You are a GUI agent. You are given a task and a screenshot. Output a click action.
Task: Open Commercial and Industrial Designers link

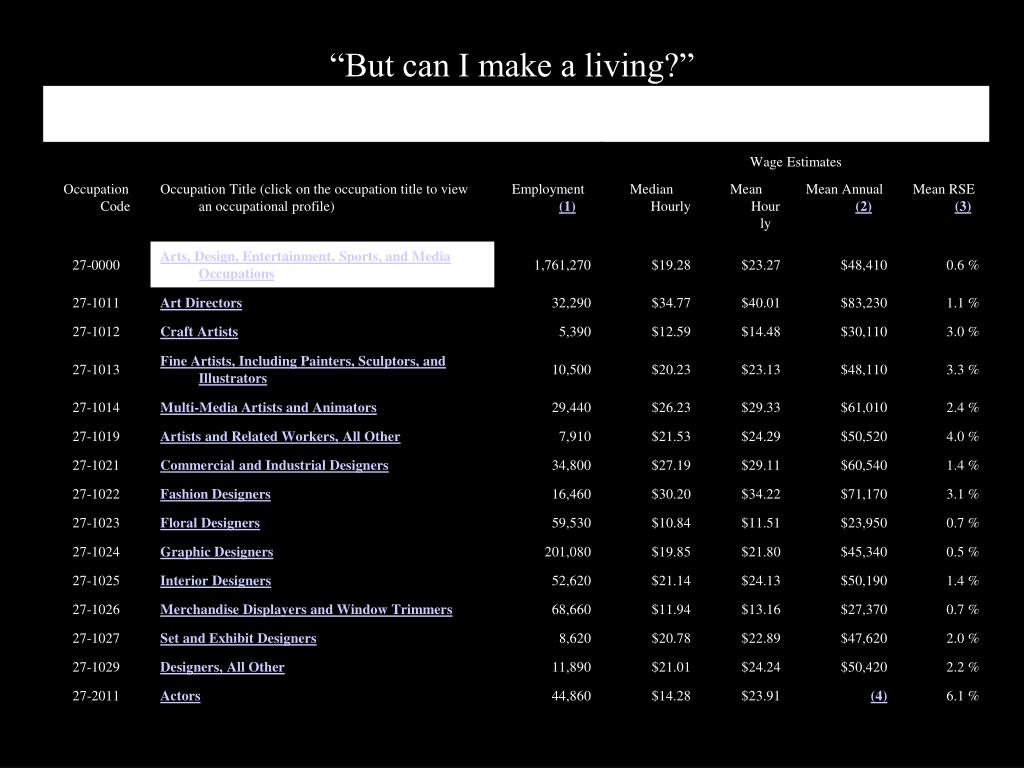[x=274, y=465]
